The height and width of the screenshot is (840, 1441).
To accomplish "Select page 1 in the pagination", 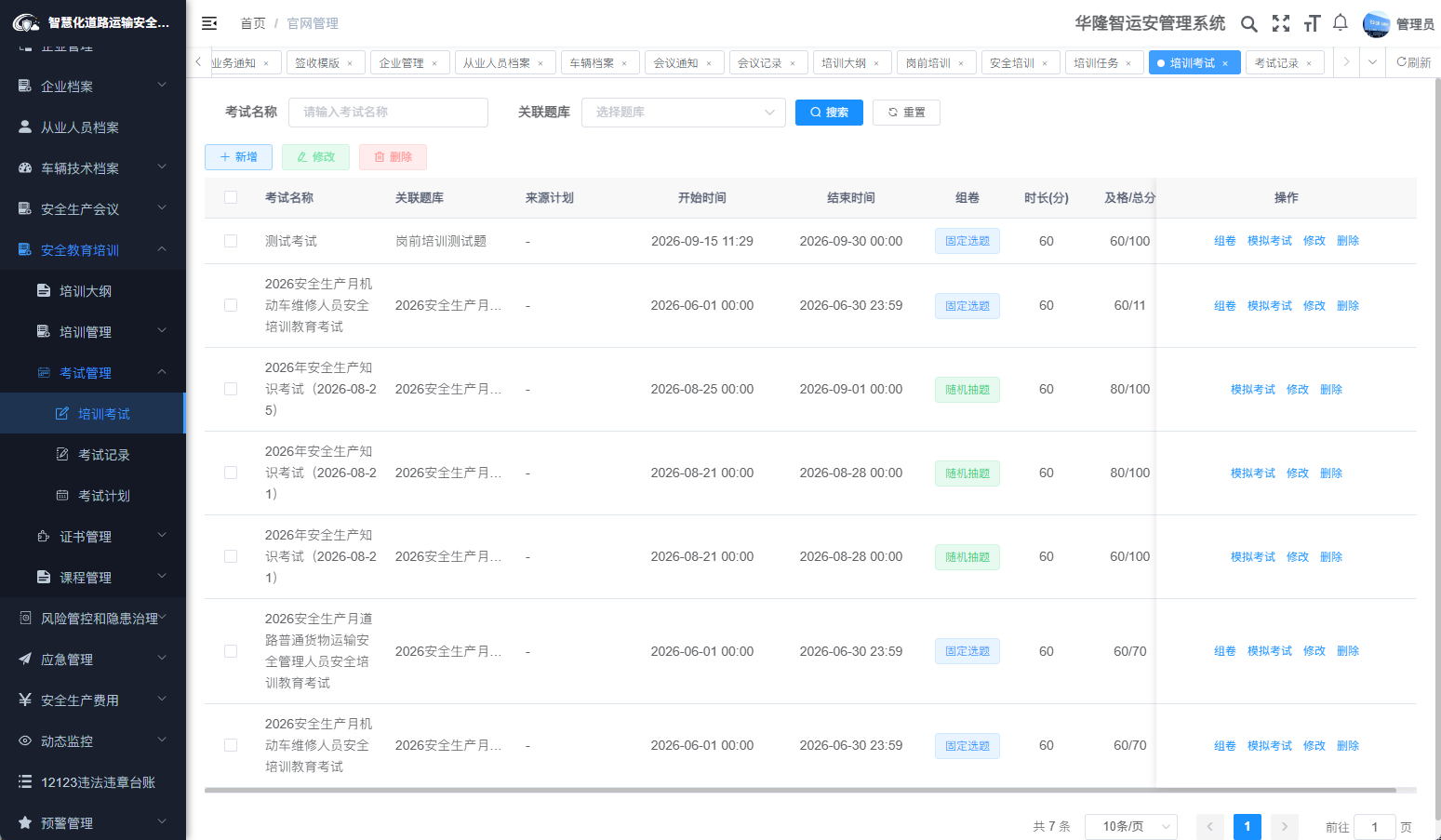I will tap(1248, 826).
